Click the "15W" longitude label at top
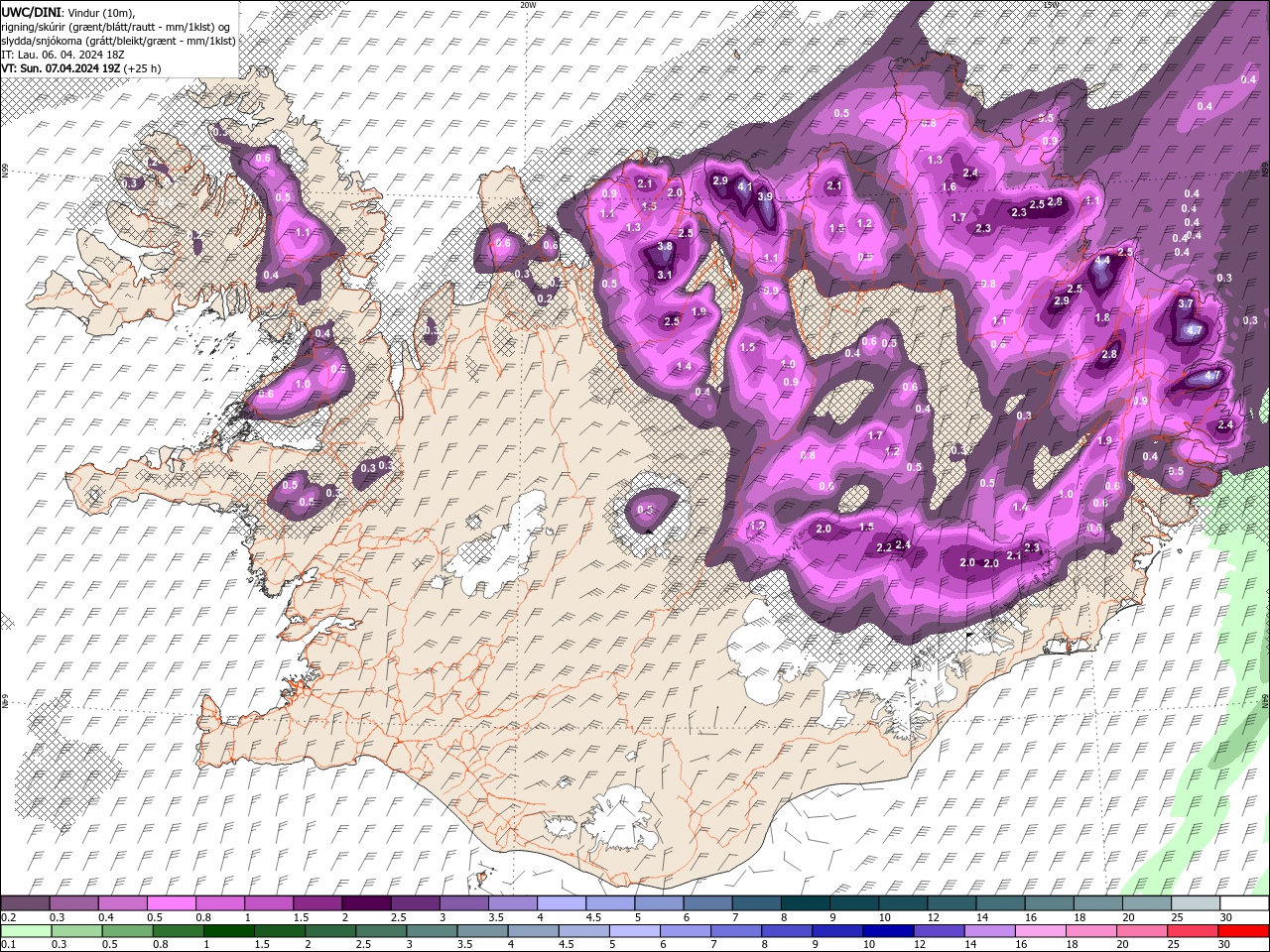Viewport: 1270px width, 952px height. (1050, 5)
